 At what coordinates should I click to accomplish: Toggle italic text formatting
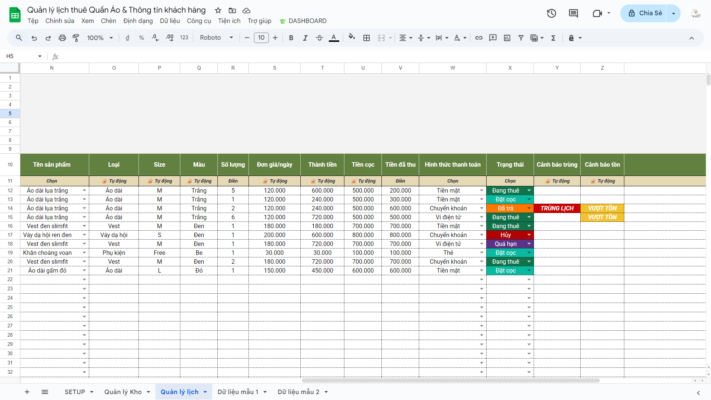306,38
